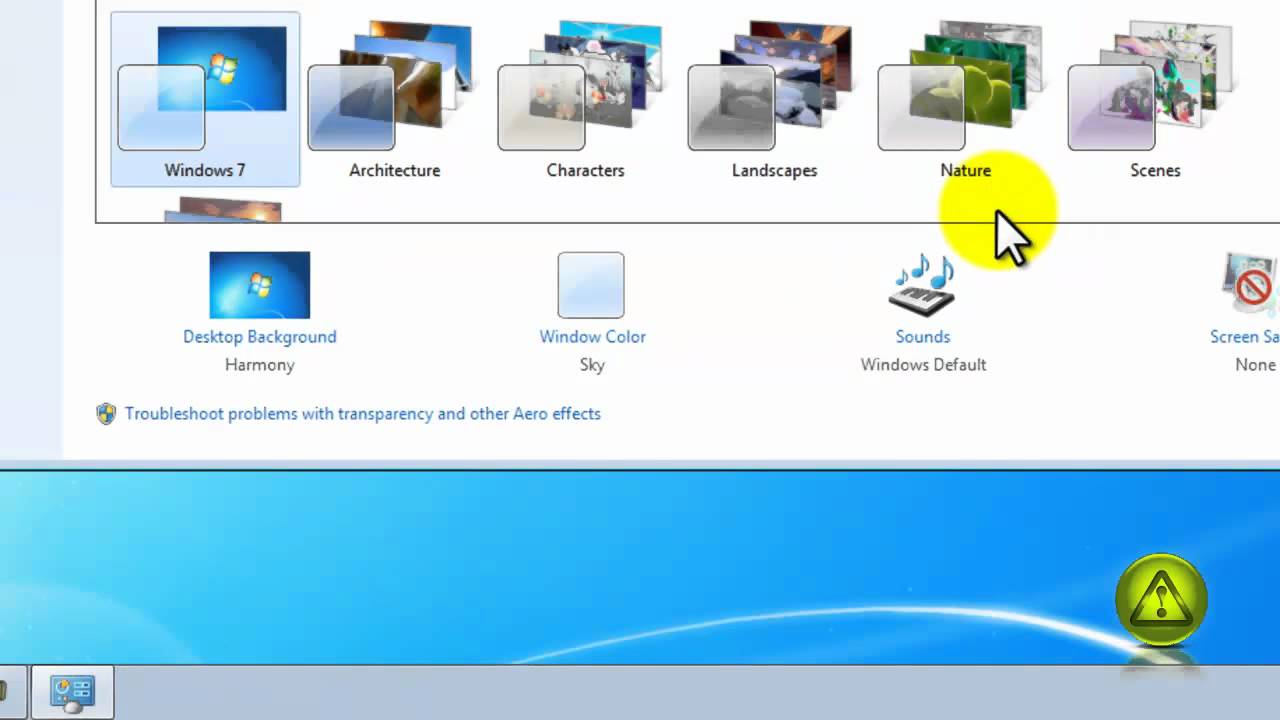This screenshot has width=1280, height=720.
Task: Click the Desktop Background text link
Action: pyautogui.click(x=260, y=337)
